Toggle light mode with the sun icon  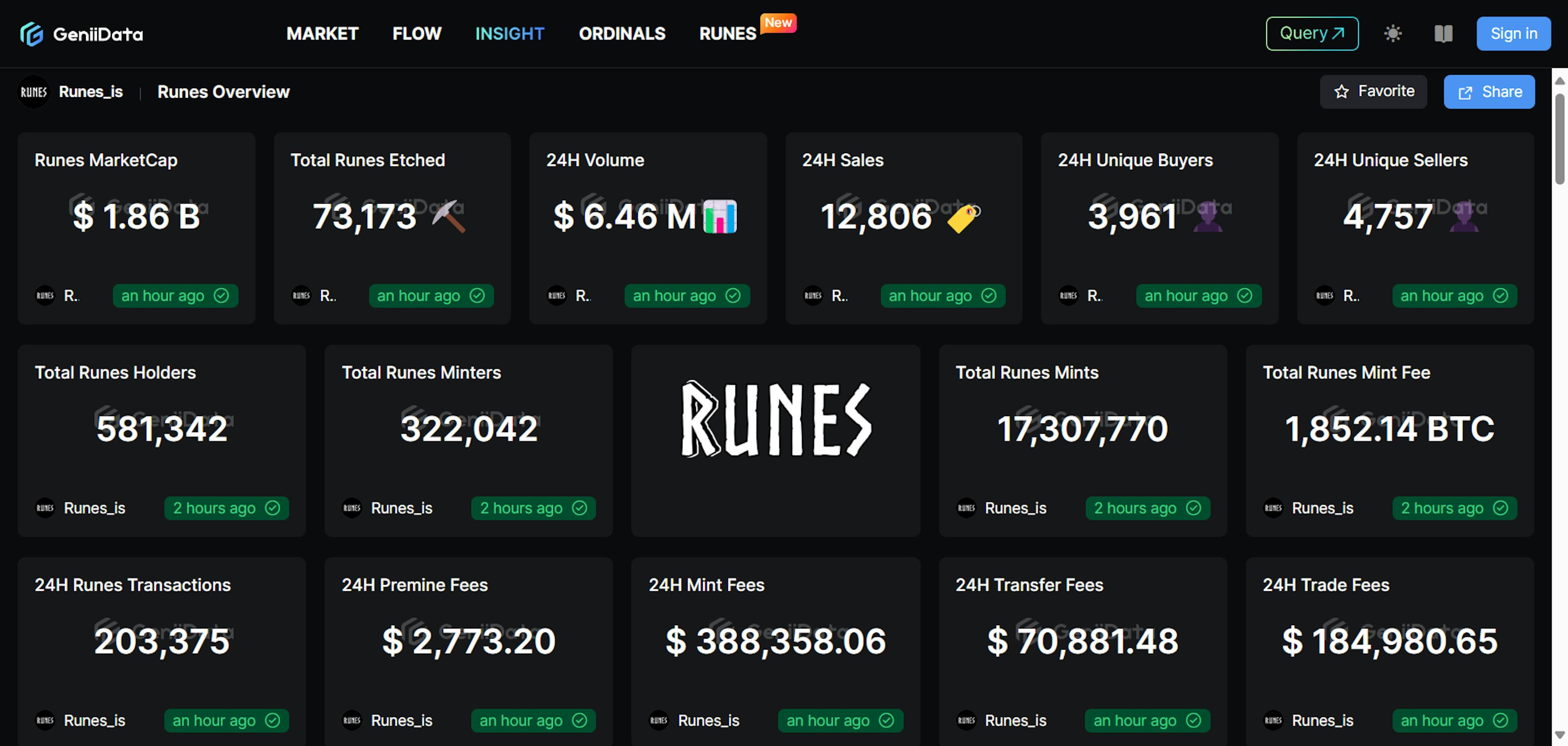tap(1393, 33)
